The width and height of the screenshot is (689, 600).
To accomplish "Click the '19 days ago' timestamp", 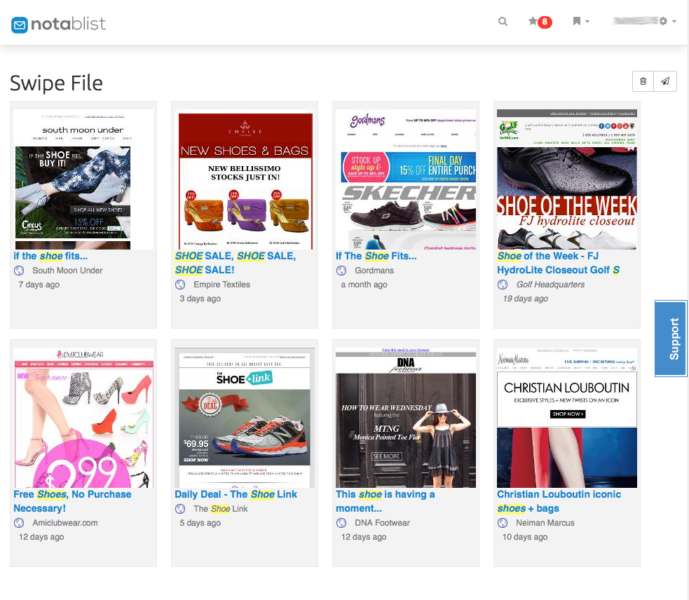I will pyautogui.click(x=525, y=298).
